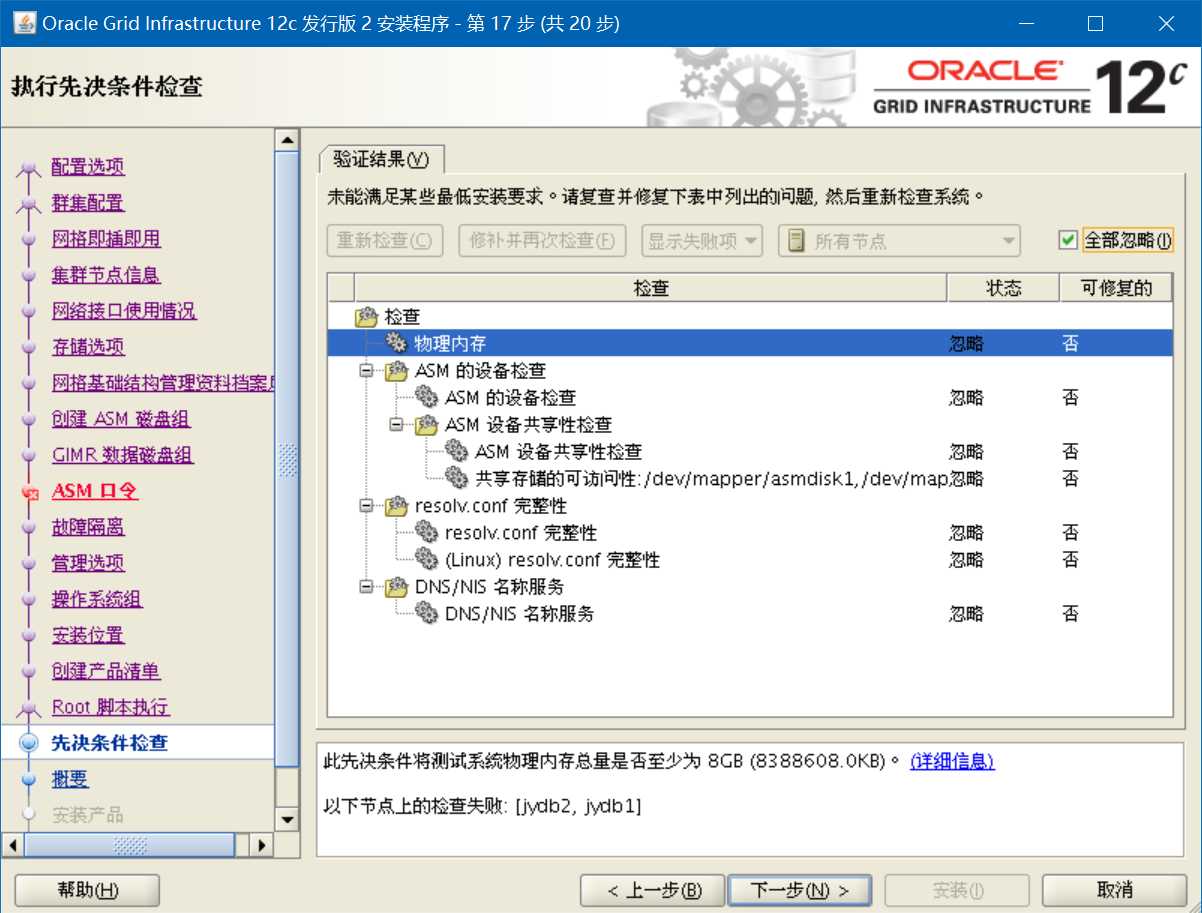Click the folder icon beside DNS/NIS 名称服务 group
This screenshot has width=1202, height=913.
coord(397,586)
